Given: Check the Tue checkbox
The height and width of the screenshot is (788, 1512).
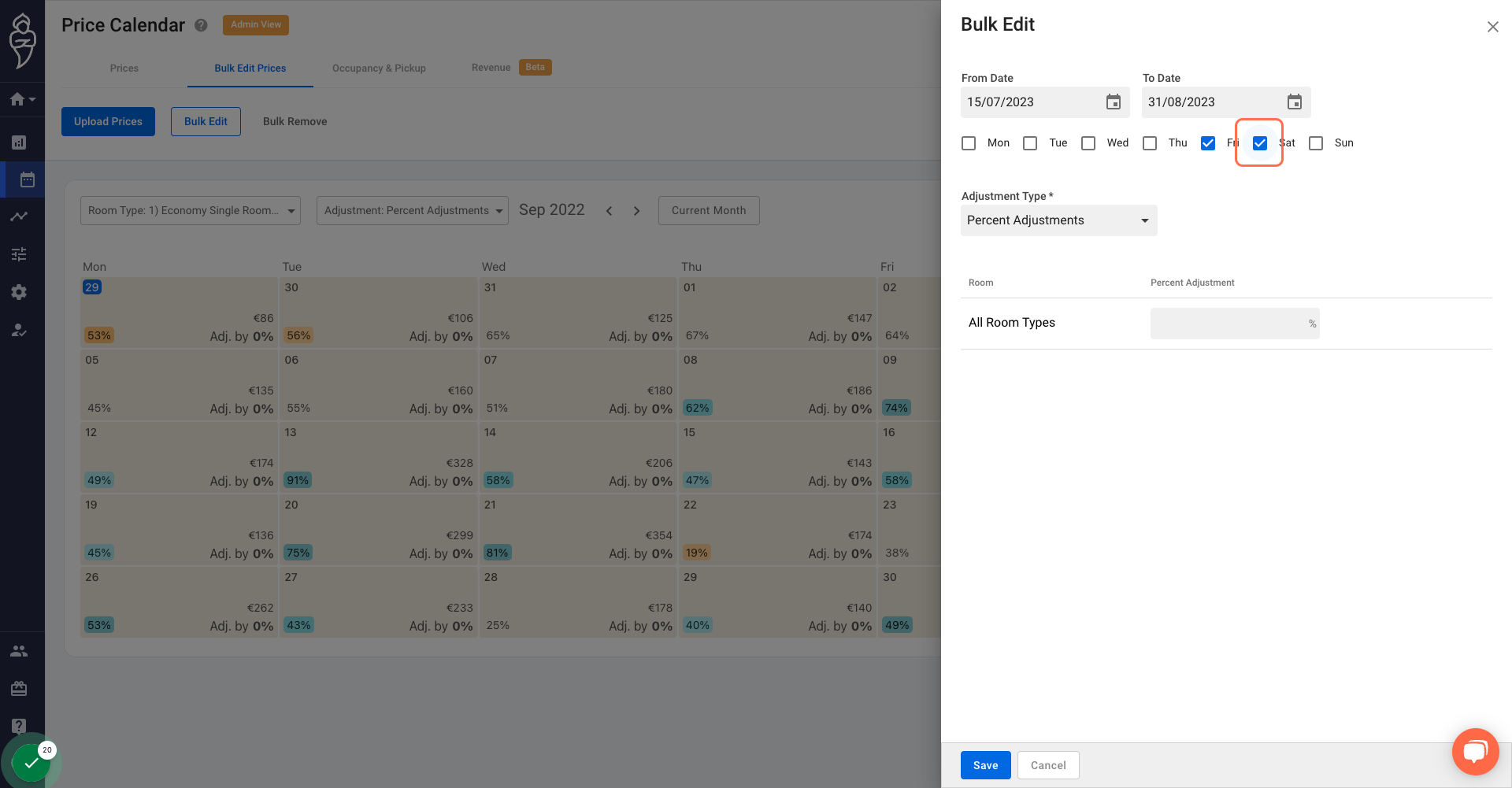Looking at the screenshot, I should click(x=1030, y=143).
